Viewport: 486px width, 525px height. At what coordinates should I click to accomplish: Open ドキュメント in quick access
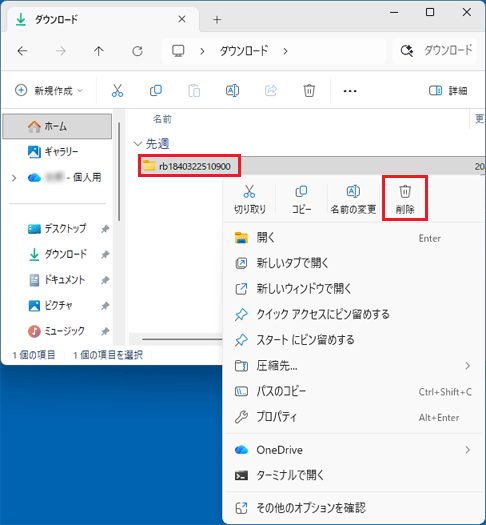point(57,280)
